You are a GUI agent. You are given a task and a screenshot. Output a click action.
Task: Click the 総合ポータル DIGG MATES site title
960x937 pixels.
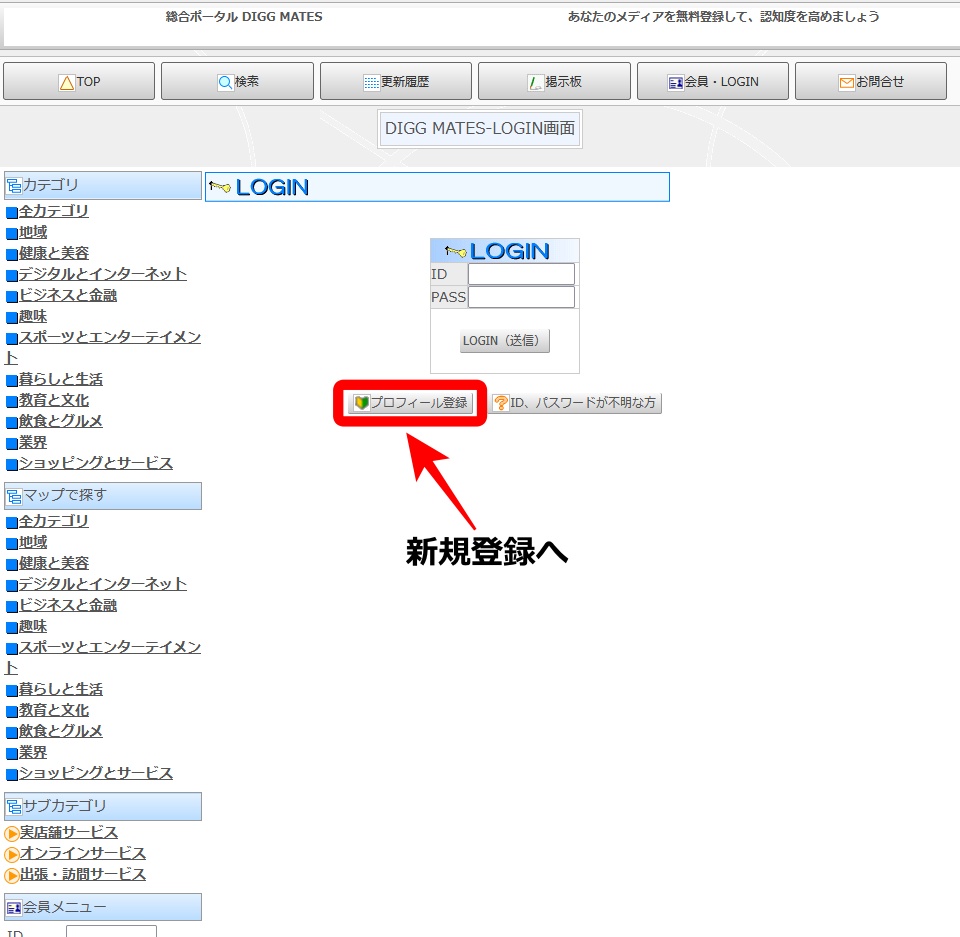(244, 17)
